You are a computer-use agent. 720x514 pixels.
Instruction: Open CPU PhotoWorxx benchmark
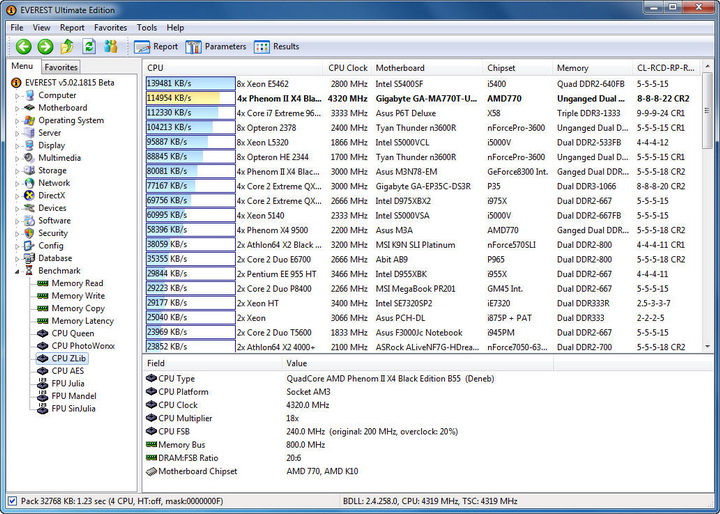click(x=83, y=346)
